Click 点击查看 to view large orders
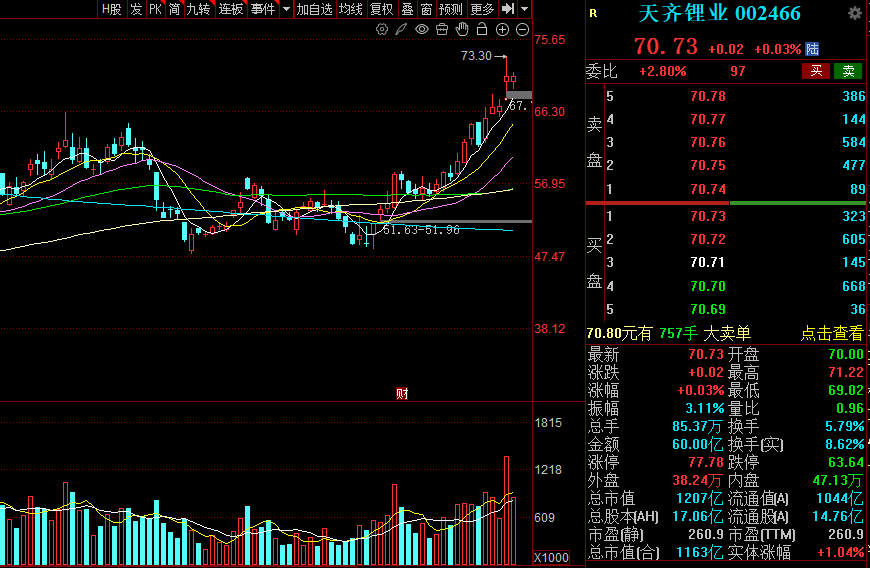The image size is (870, 568). tap(831, 333)
